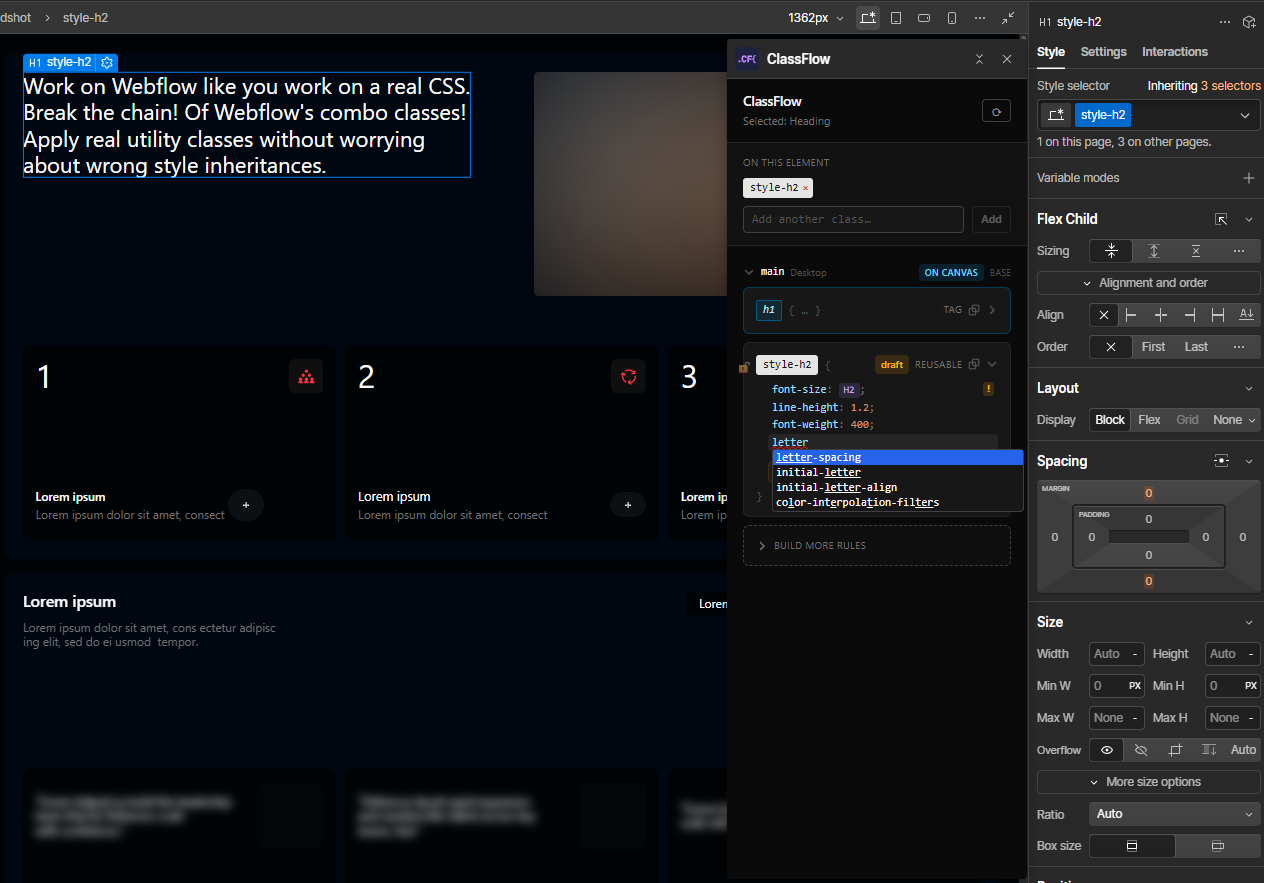Add variable mode with plus icon
This screenshot has height=883, width=1264.
click(1248, 178)
